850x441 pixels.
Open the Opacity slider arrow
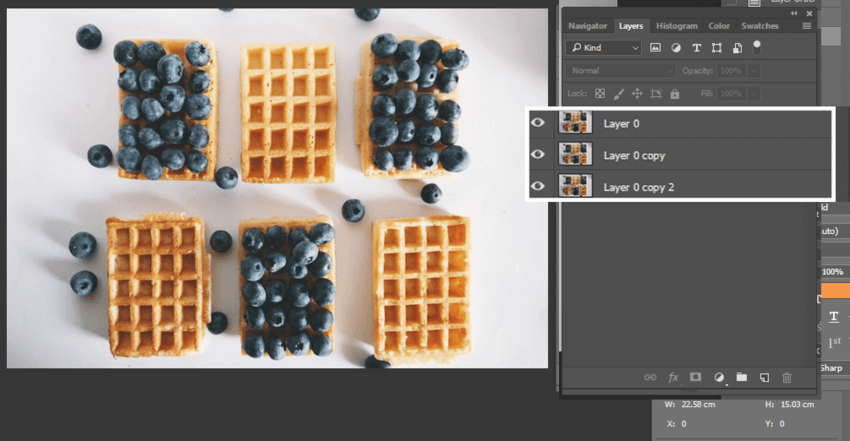pyautogui.click(x=754, y=70)
